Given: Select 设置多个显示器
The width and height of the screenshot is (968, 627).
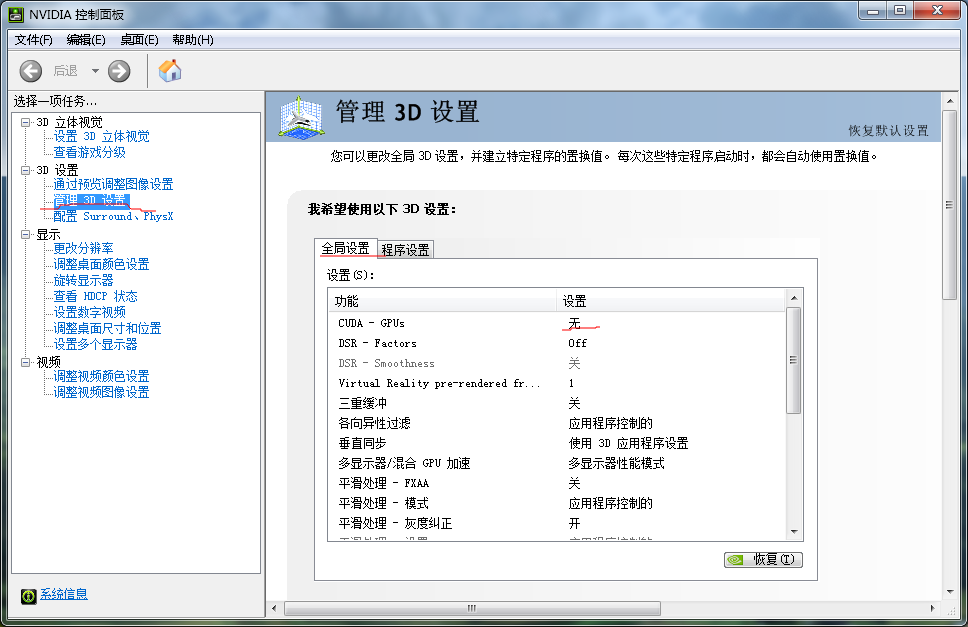Looking at the screenshot, I should tap(95, 344).
